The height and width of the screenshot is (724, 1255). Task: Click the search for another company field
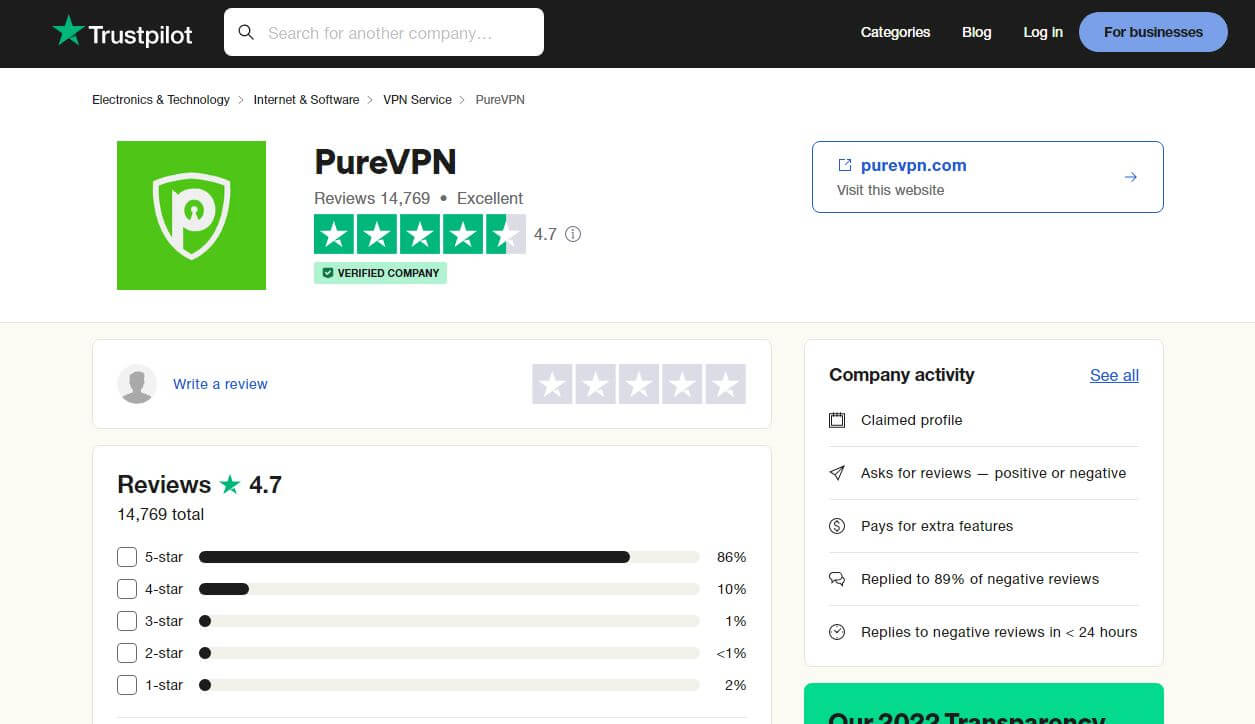[384, 32]
